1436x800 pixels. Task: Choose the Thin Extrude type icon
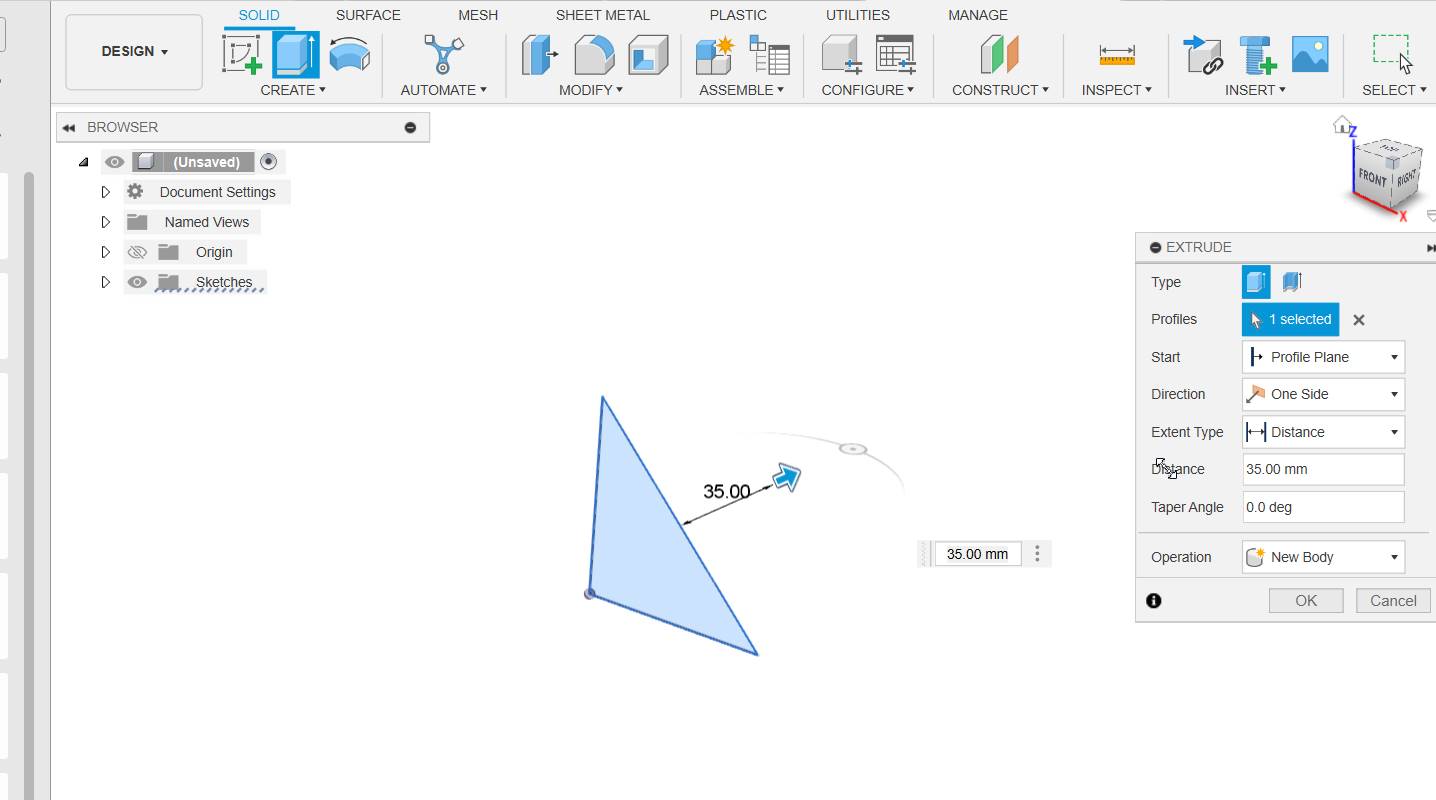click(1292, 282)
